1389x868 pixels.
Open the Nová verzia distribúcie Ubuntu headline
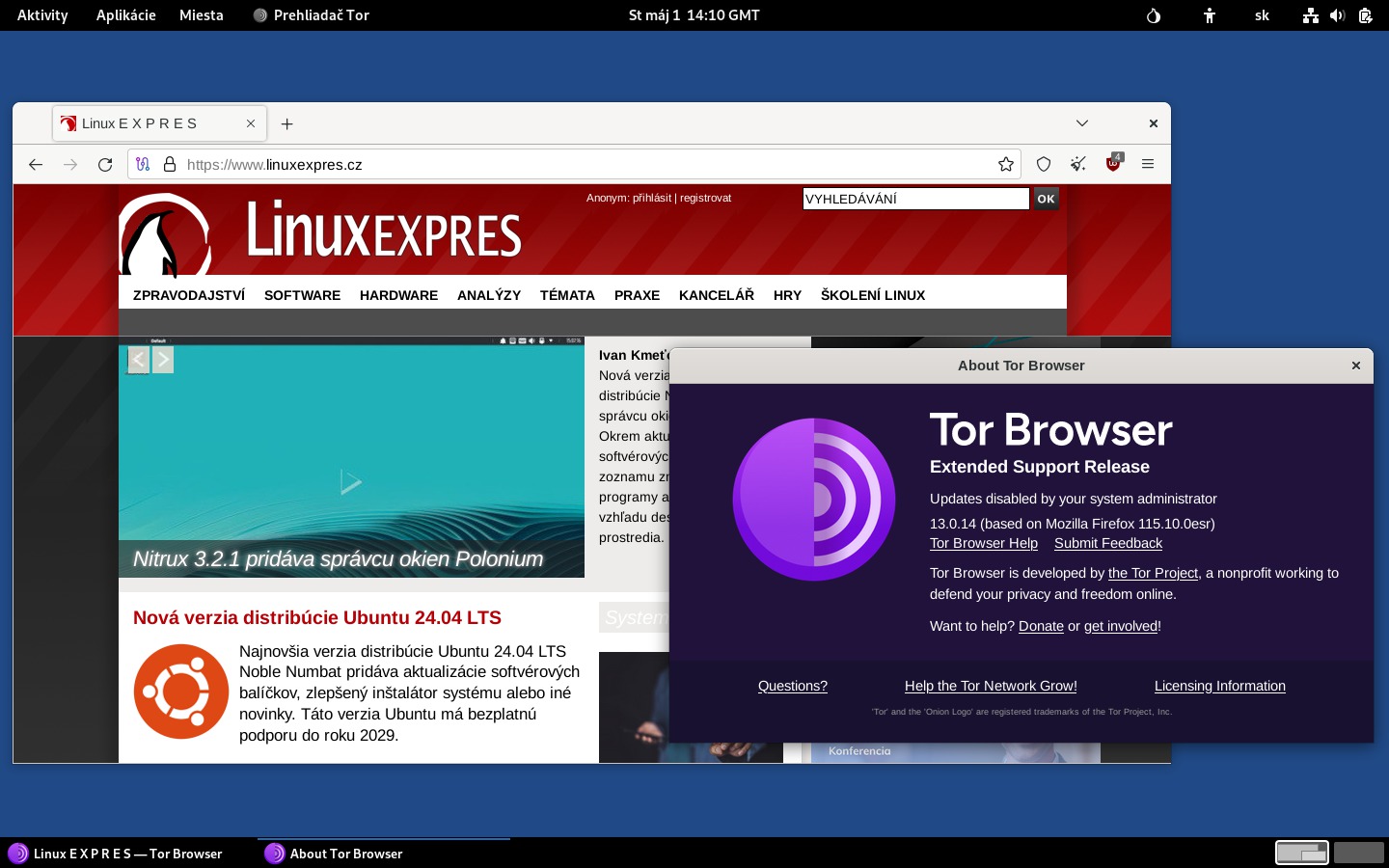click(x=317, y=618)
